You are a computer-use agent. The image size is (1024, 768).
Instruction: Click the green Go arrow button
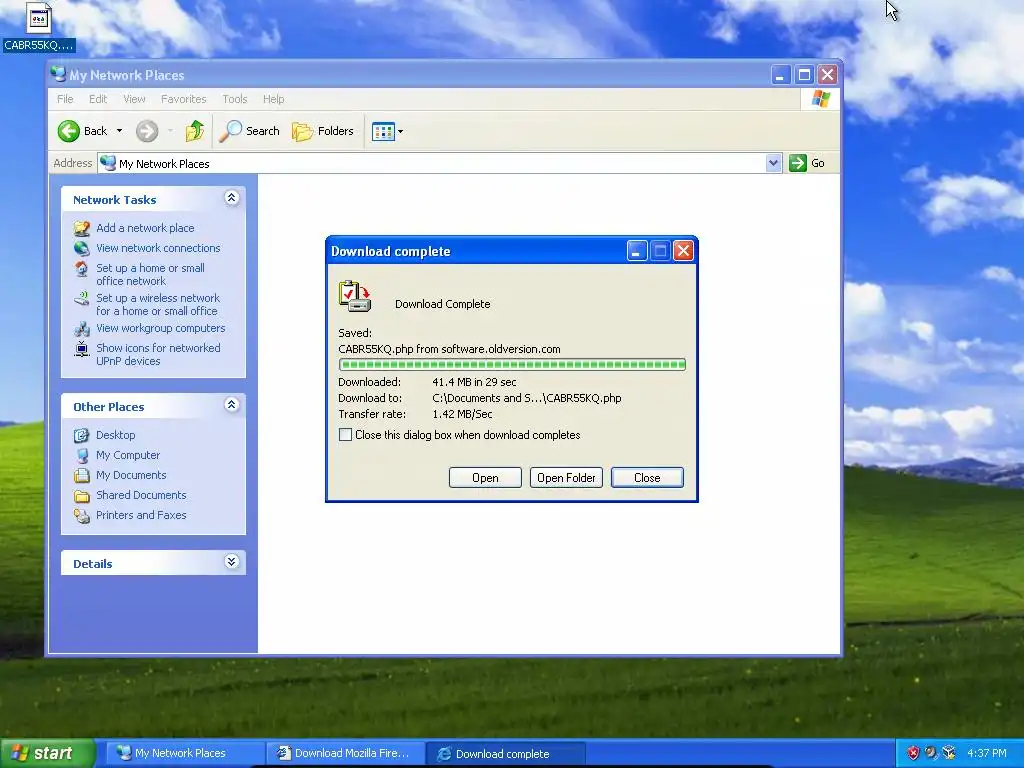(797, 163)
